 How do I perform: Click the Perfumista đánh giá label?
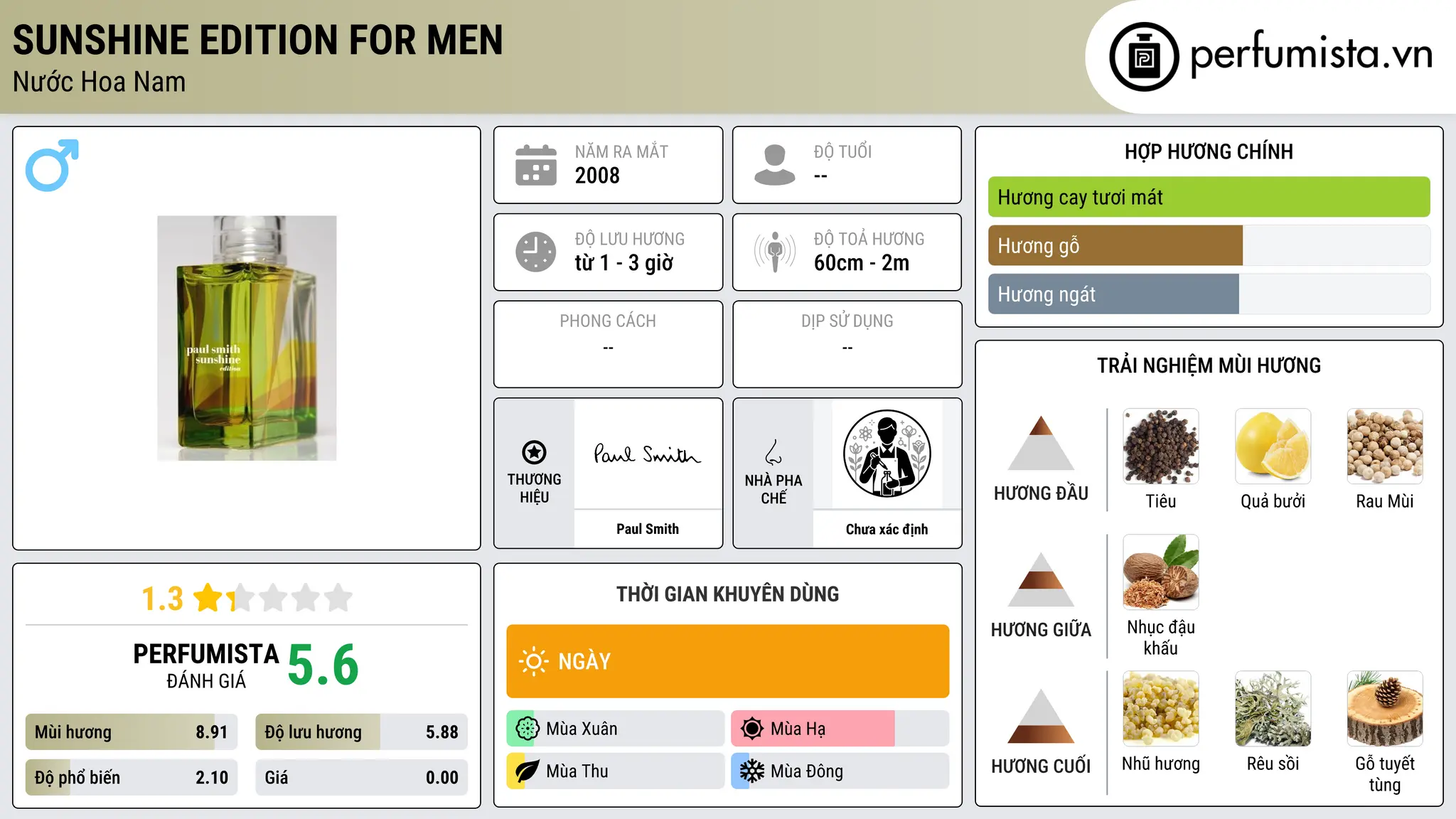[206, 665]
